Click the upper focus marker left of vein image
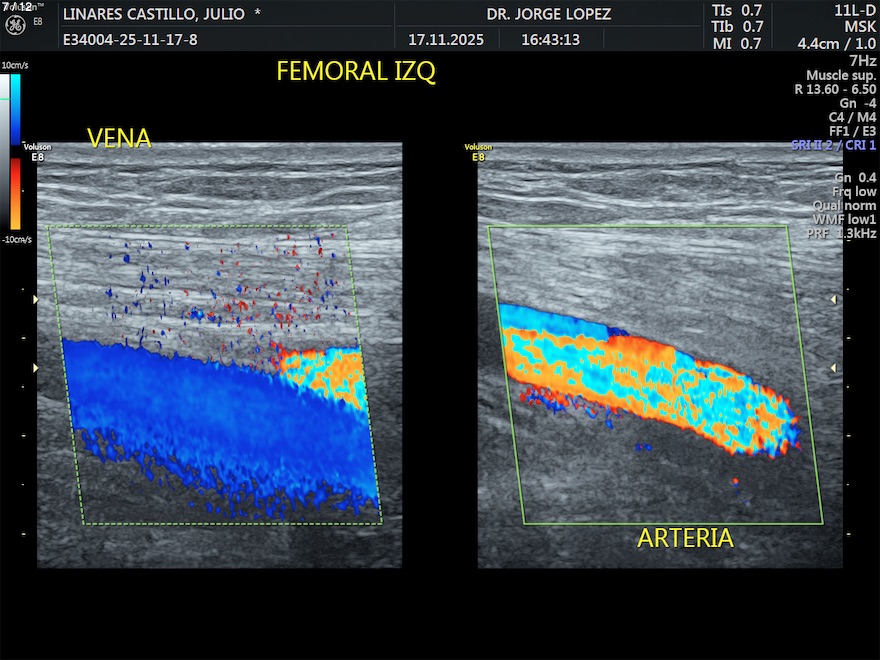 pos(37,299)
